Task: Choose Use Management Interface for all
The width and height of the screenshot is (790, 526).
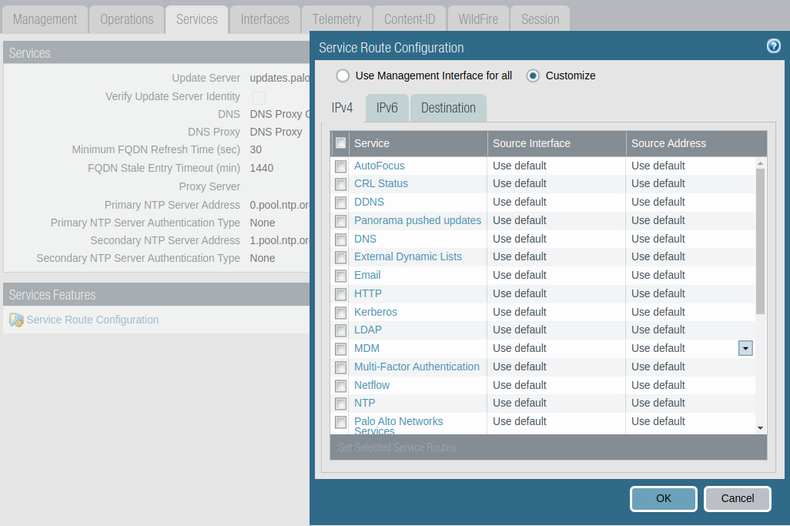Action: 343,76
